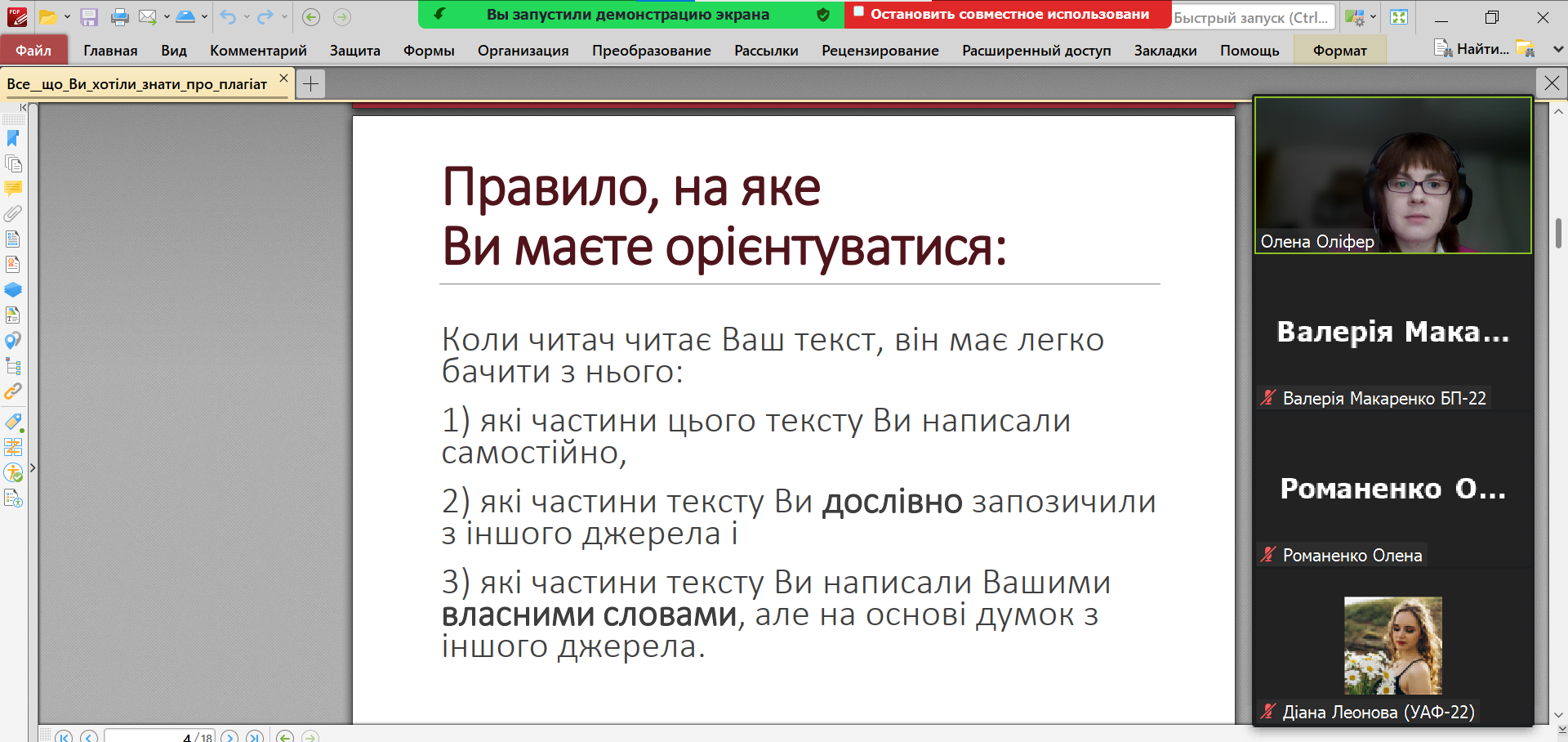The image size is (1568, 742).
Task: Open the Файл menu
Action: [x=33, y=51]
